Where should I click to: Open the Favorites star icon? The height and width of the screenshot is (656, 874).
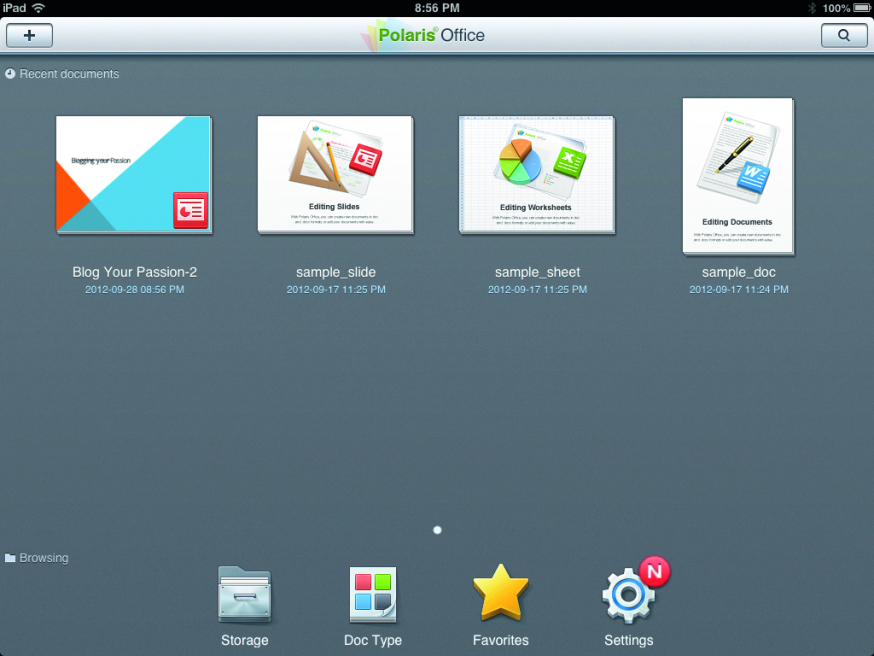click(501, 592)
